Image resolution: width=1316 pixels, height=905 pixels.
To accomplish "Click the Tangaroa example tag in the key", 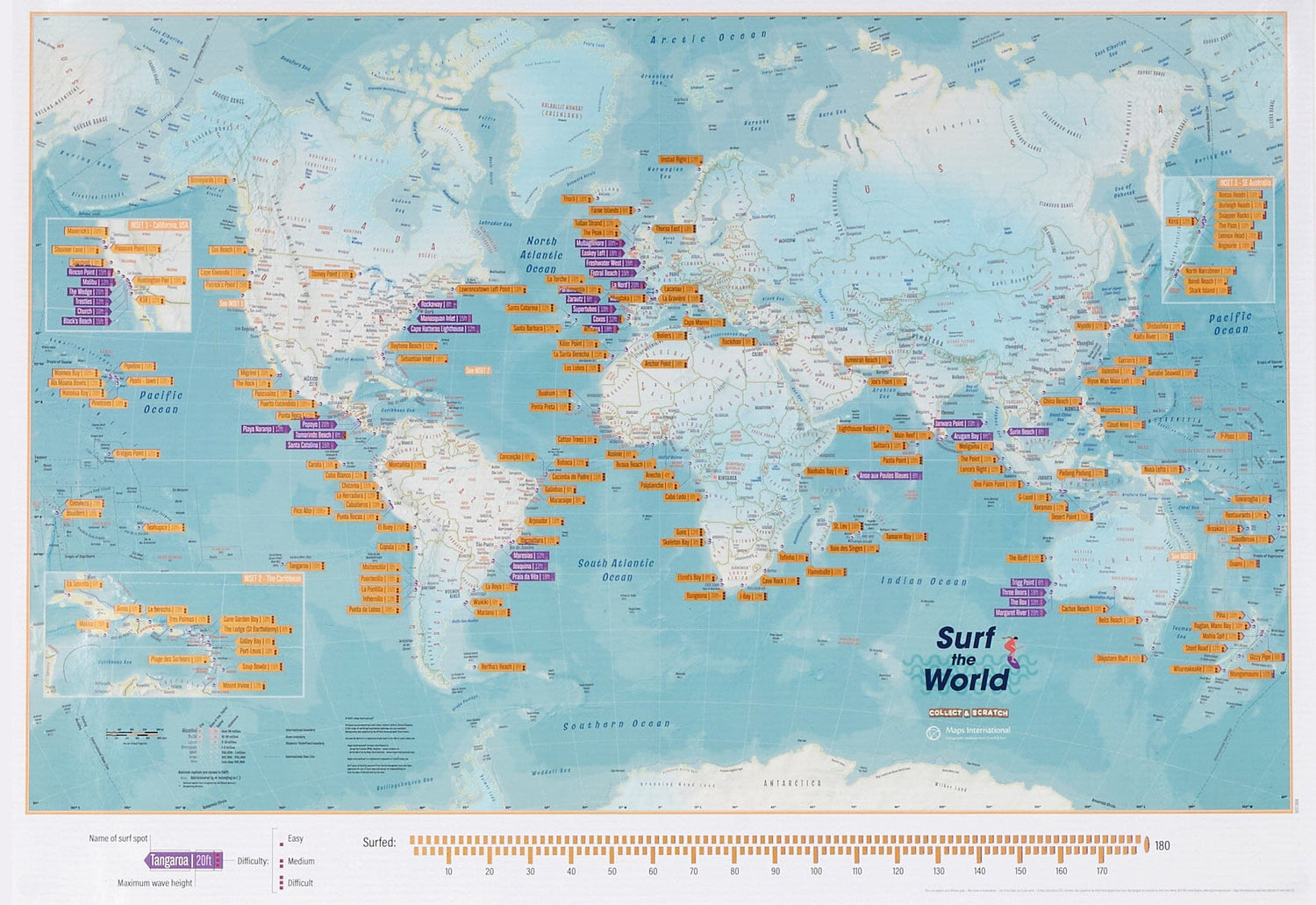I will point(182,860).
